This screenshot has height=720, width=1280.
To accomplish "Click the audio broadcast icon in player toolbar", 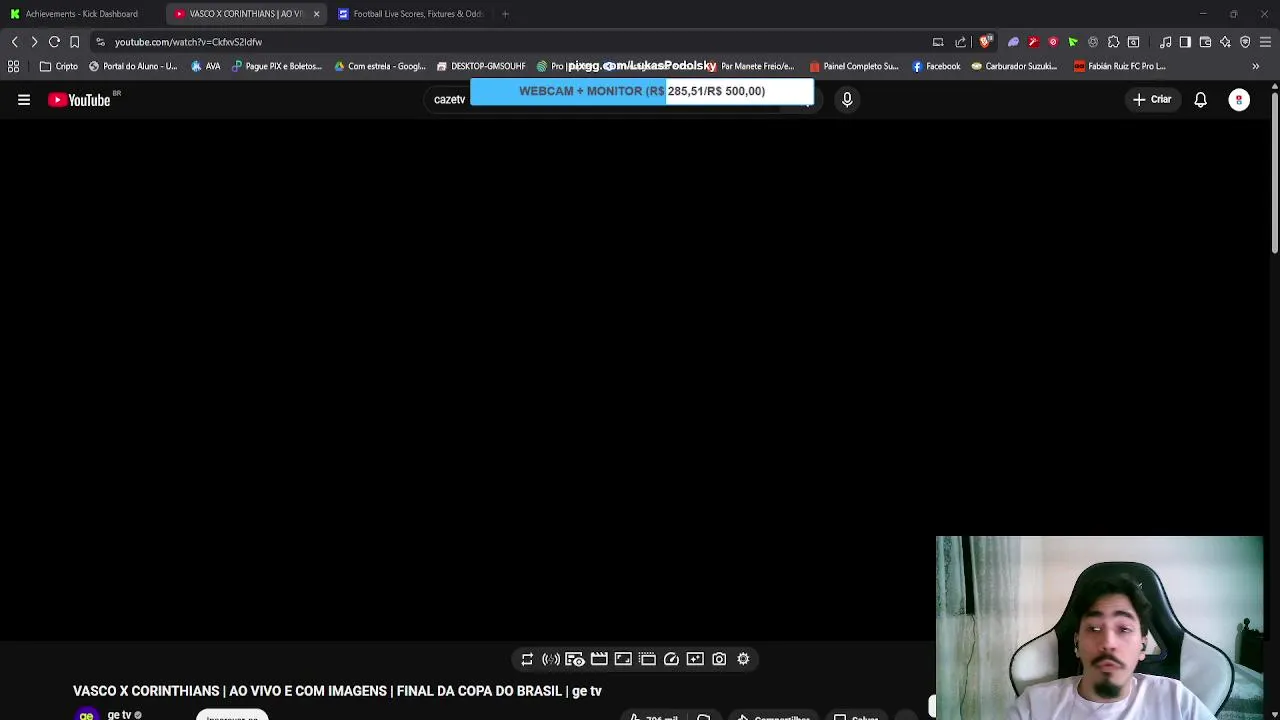I will 551,659.
